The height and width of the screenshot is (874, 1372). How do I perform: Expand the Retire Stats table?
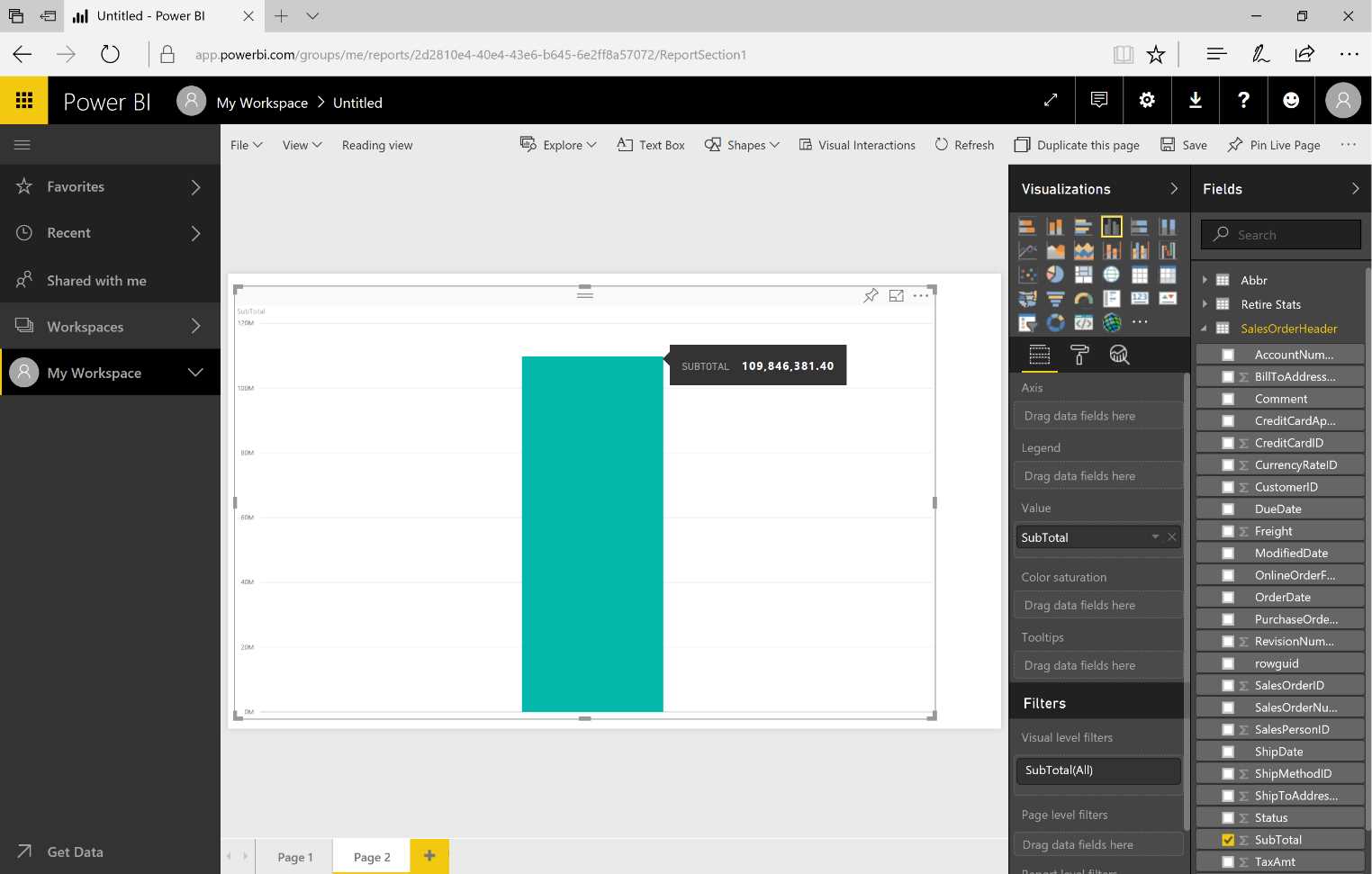click(x=1206, y=304)
